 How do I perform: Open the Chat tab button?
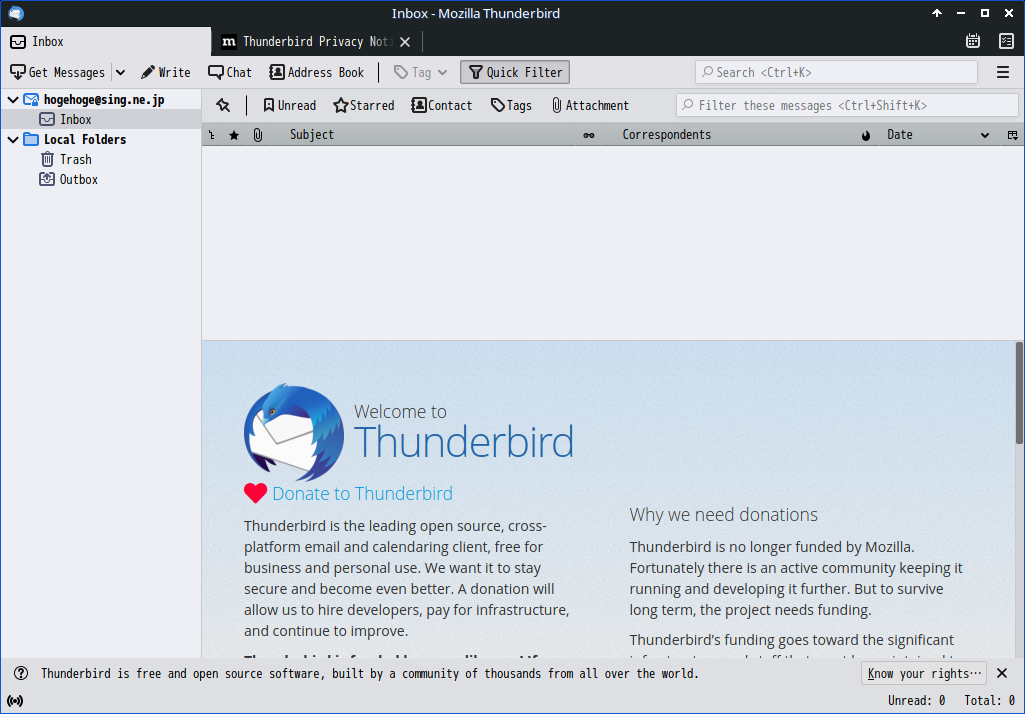point(230,73)
